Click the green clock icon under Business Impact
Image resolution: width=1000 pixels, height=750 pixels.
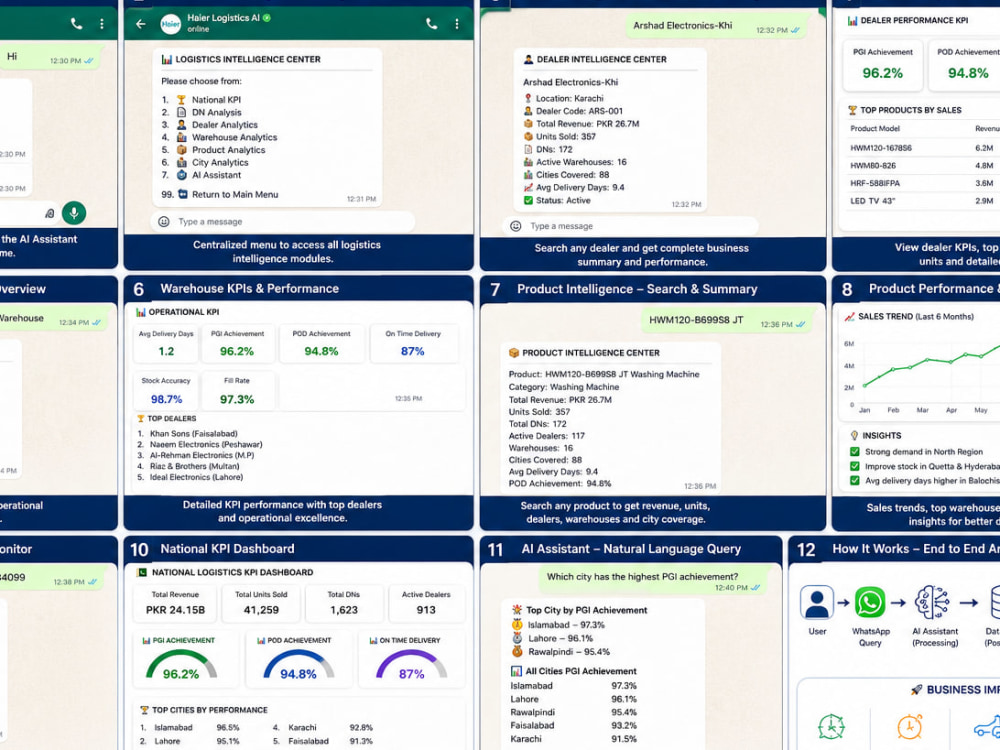point(832,726)
